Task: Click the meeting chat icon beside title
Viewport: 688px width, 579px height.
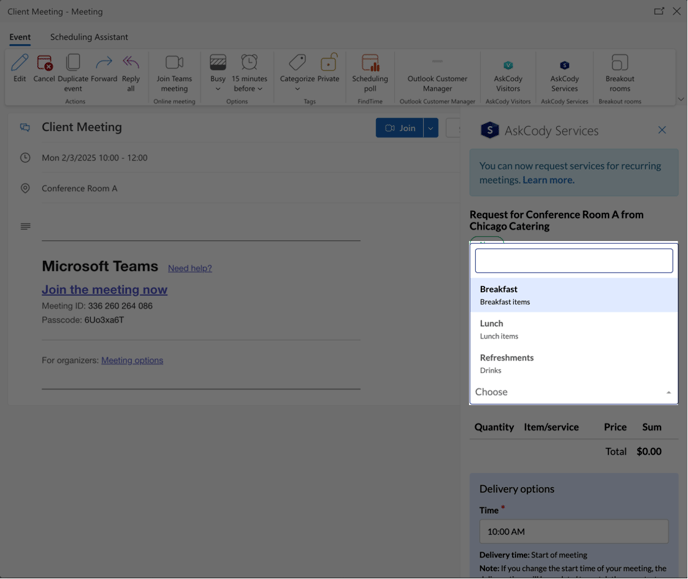Action: 25,127
